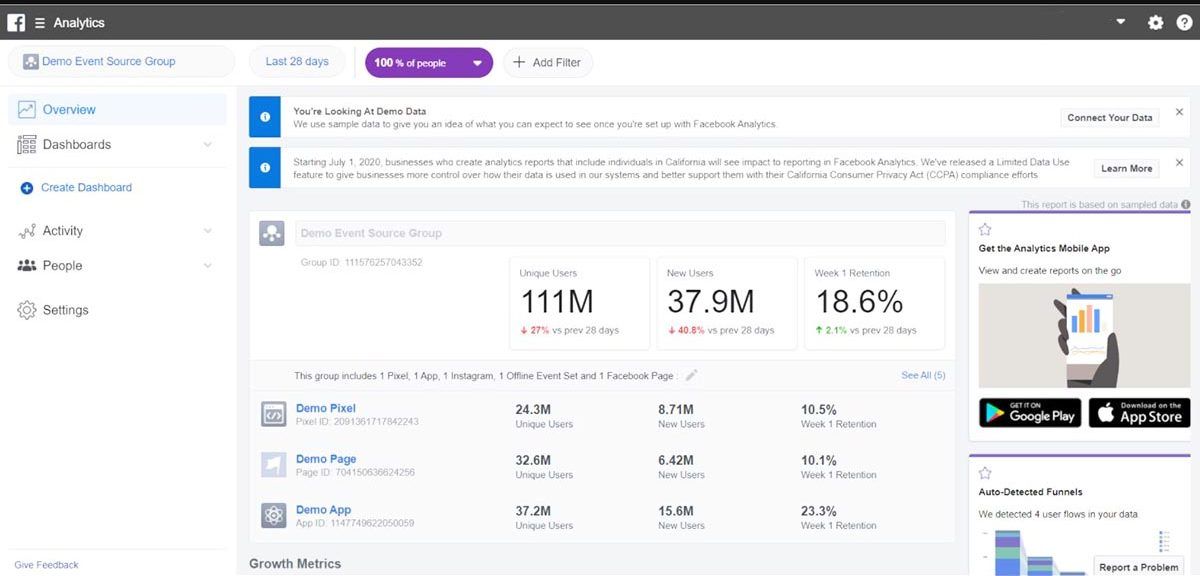Image resolution: width=1200 pixels, height=576 pixels.
Task: Click the Demo Page flag icon
Action: [273, 465]
